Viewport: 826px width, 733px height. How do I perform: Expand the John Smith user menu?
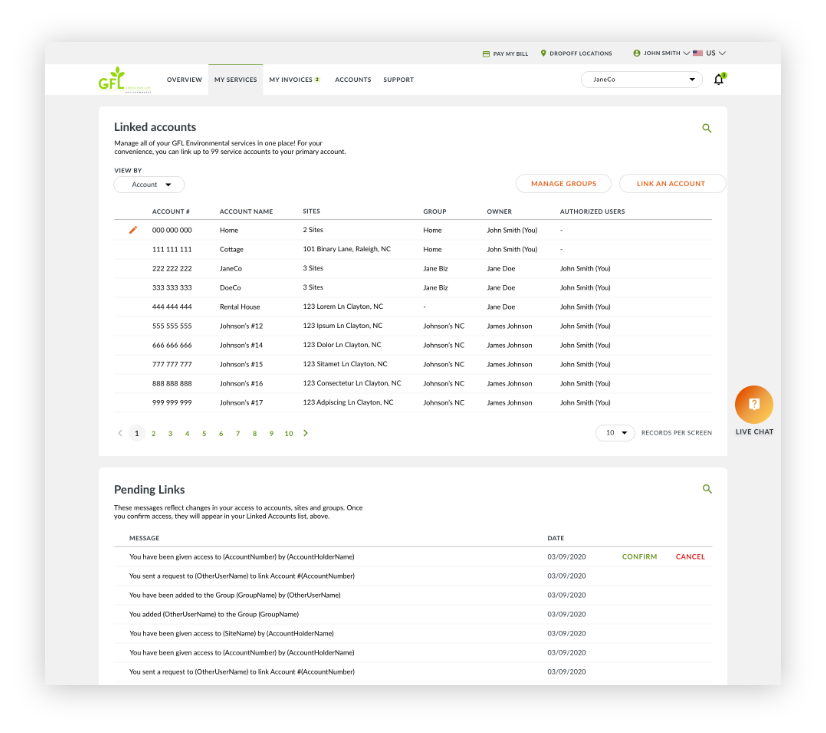point(660,53)
